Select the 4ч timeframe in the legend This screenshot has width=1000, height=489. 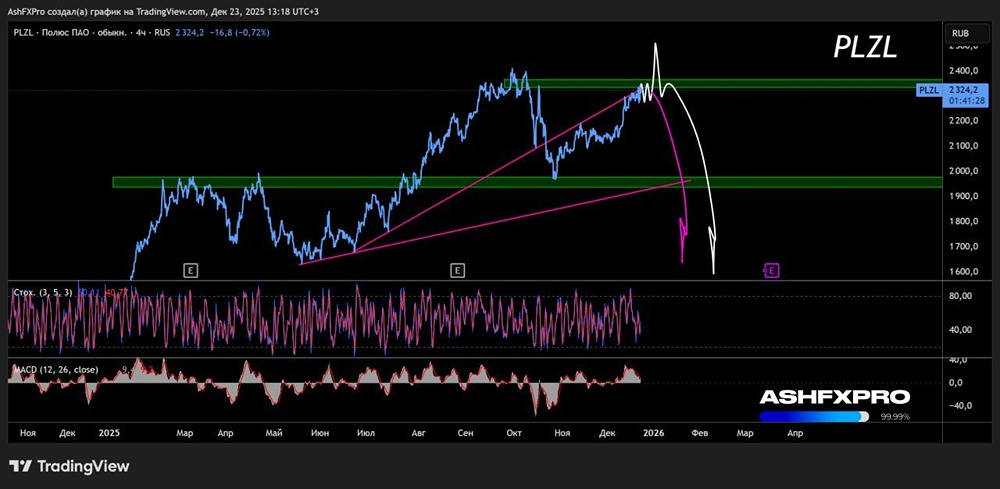[x=140, y=32]
